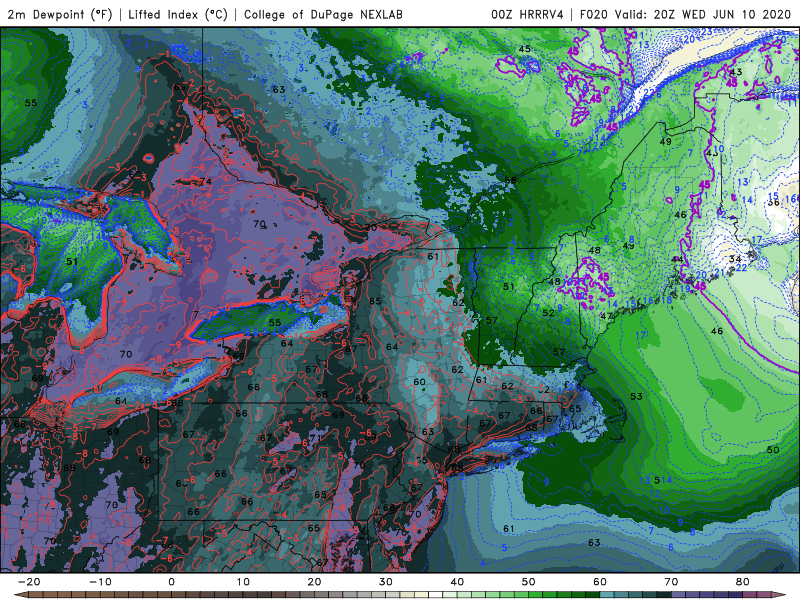Click the 74 dewpoint value on the map

tap(206, 182)
